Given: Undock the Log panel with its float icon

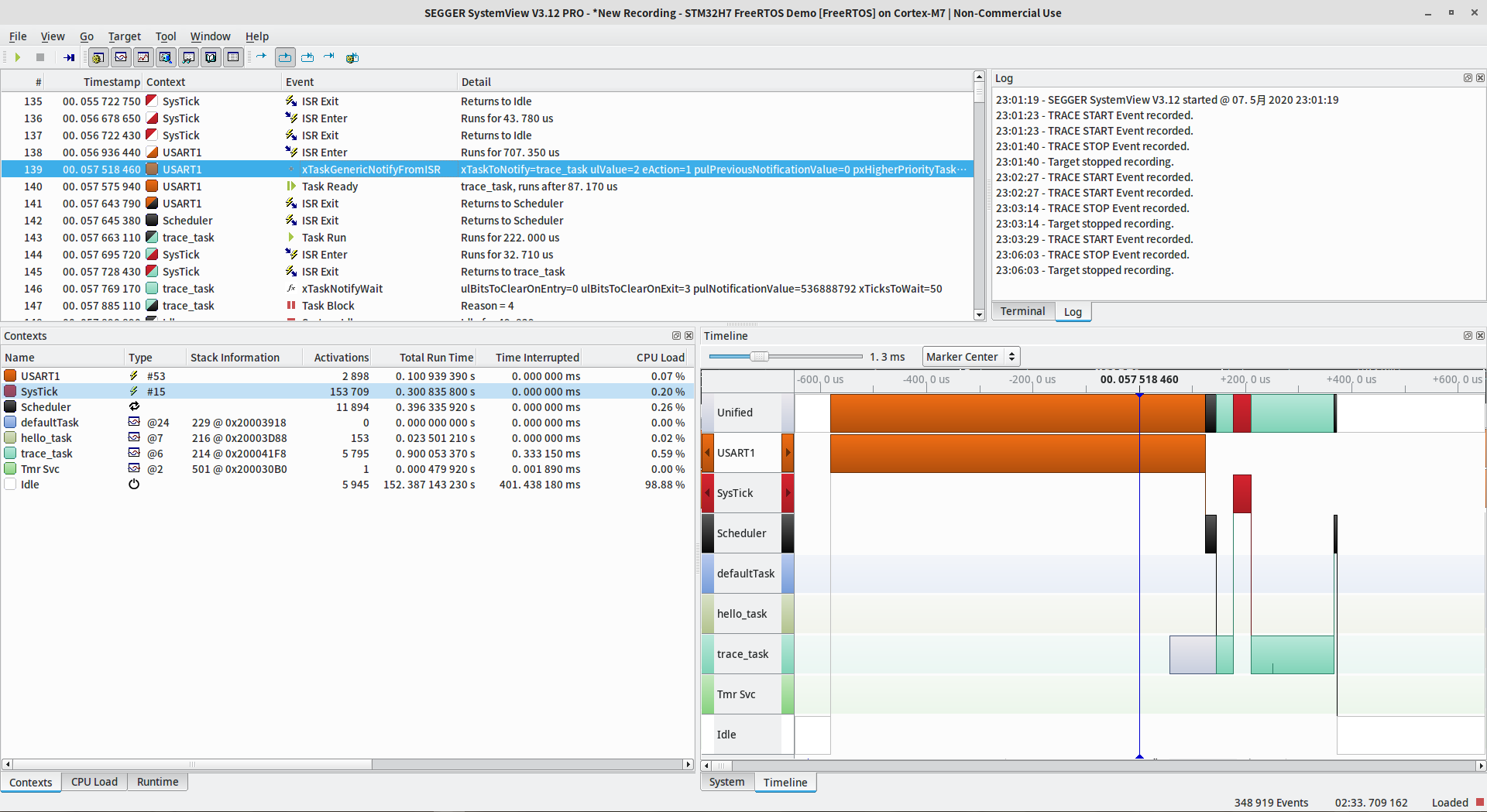Looking at the screenshot, I should pos(1467,78).
